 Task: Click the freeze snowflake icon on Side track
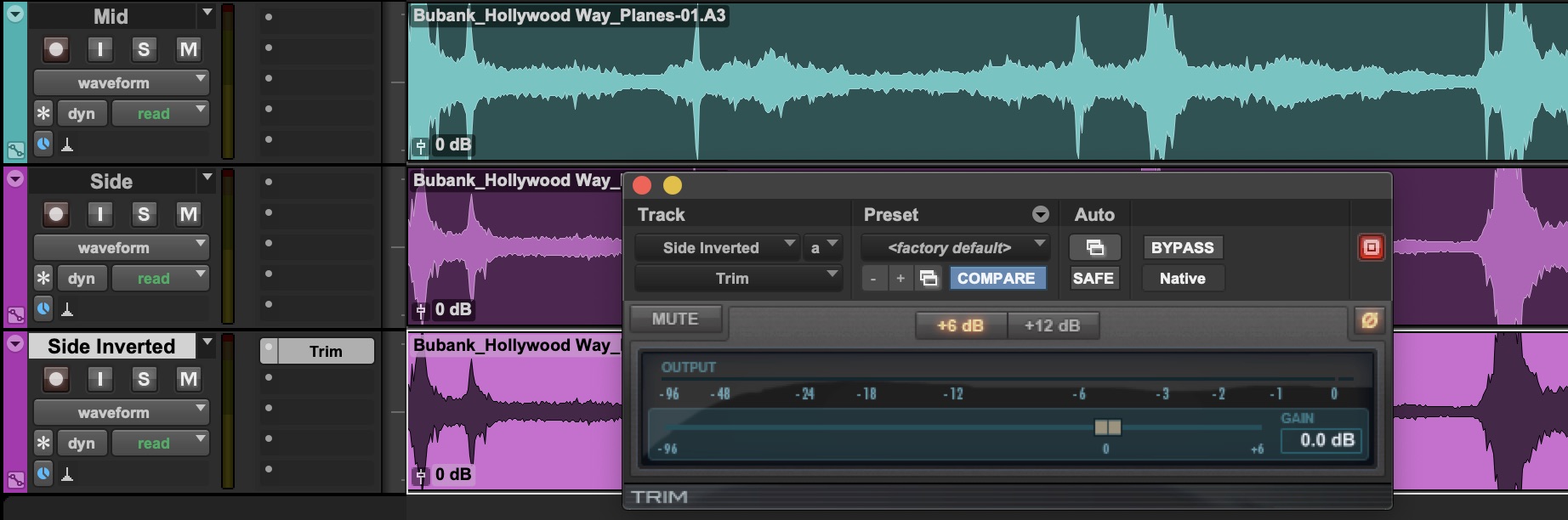pos(43,279)
